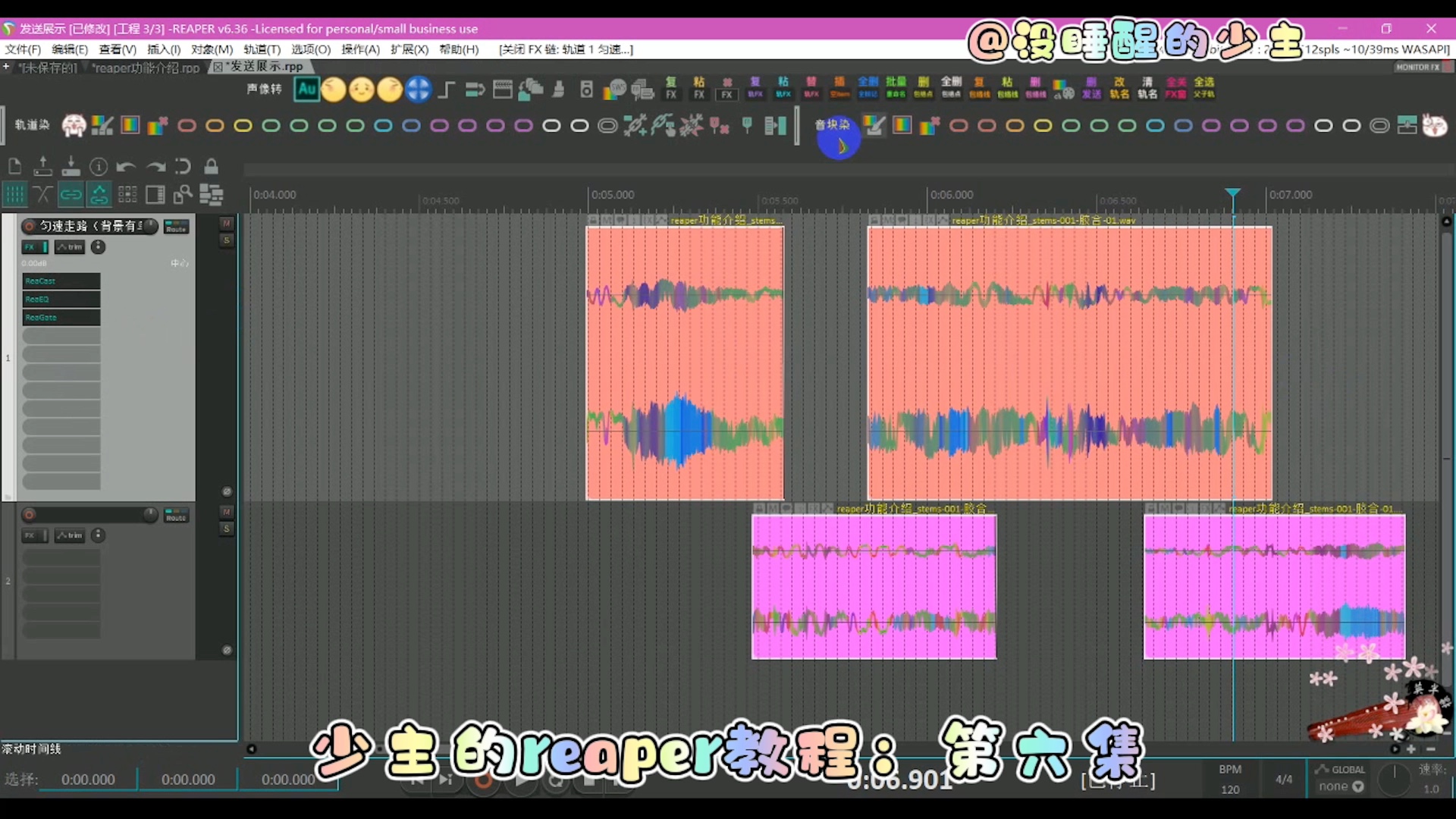Click the redo arrow icon
The width and height of the screenshot is (1456, 819).
[155, 166]
